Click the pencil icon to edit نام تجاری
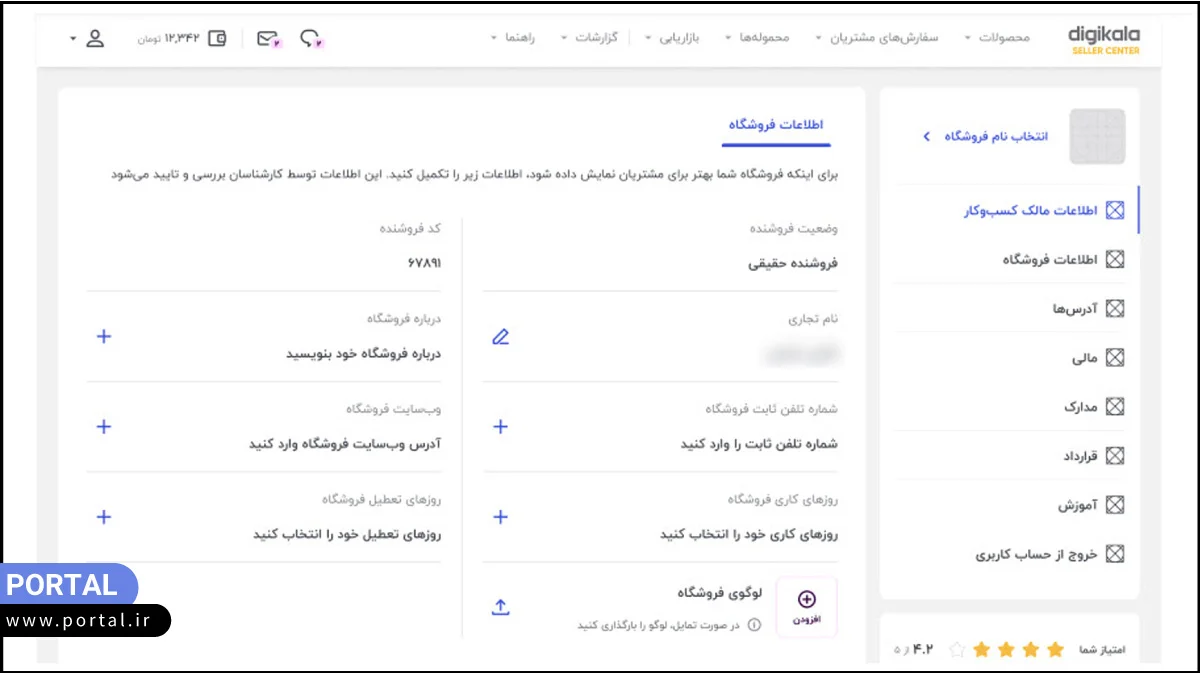Screen dimensions: 1200x673 click(x=500, y=337)
